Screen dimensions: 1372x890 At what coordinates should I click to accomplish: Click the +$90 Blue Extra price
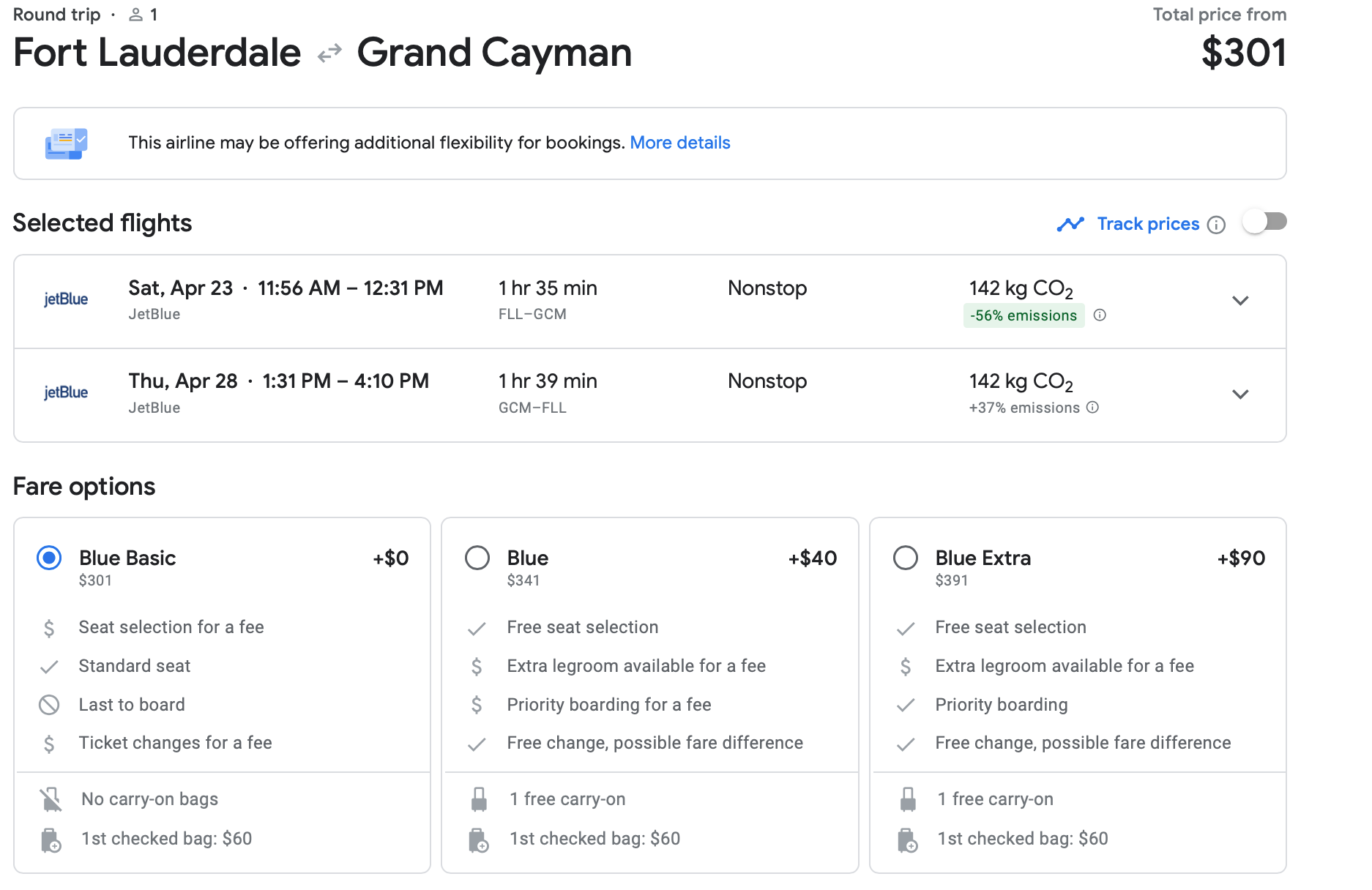1241,558
